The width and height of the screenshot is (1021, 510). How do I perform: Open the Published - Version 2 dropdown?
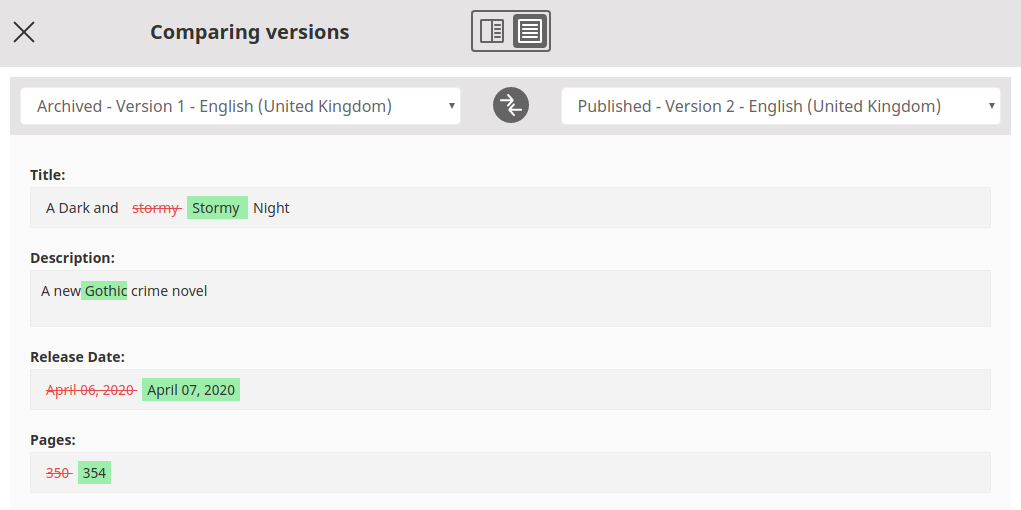pos(780,106)
